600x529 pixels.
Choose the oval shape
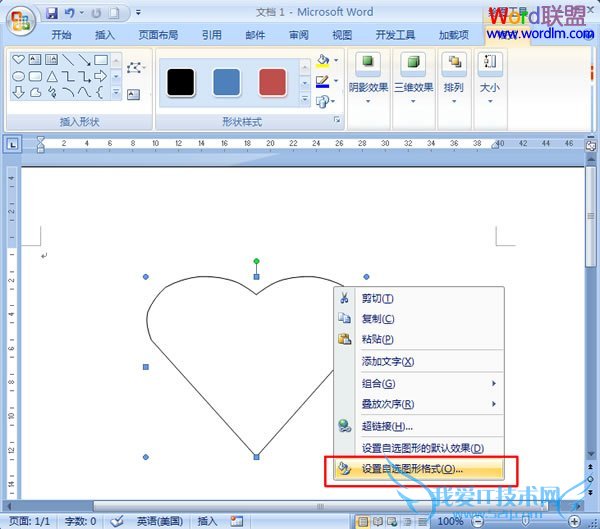coord(18,76)
